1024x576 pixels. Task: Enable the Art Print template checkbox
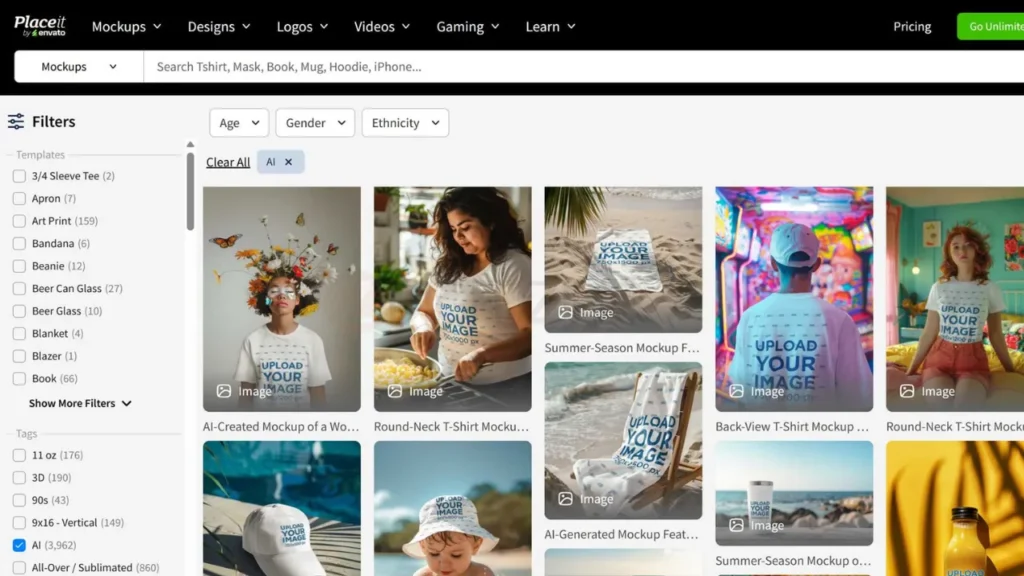[19, 221]
